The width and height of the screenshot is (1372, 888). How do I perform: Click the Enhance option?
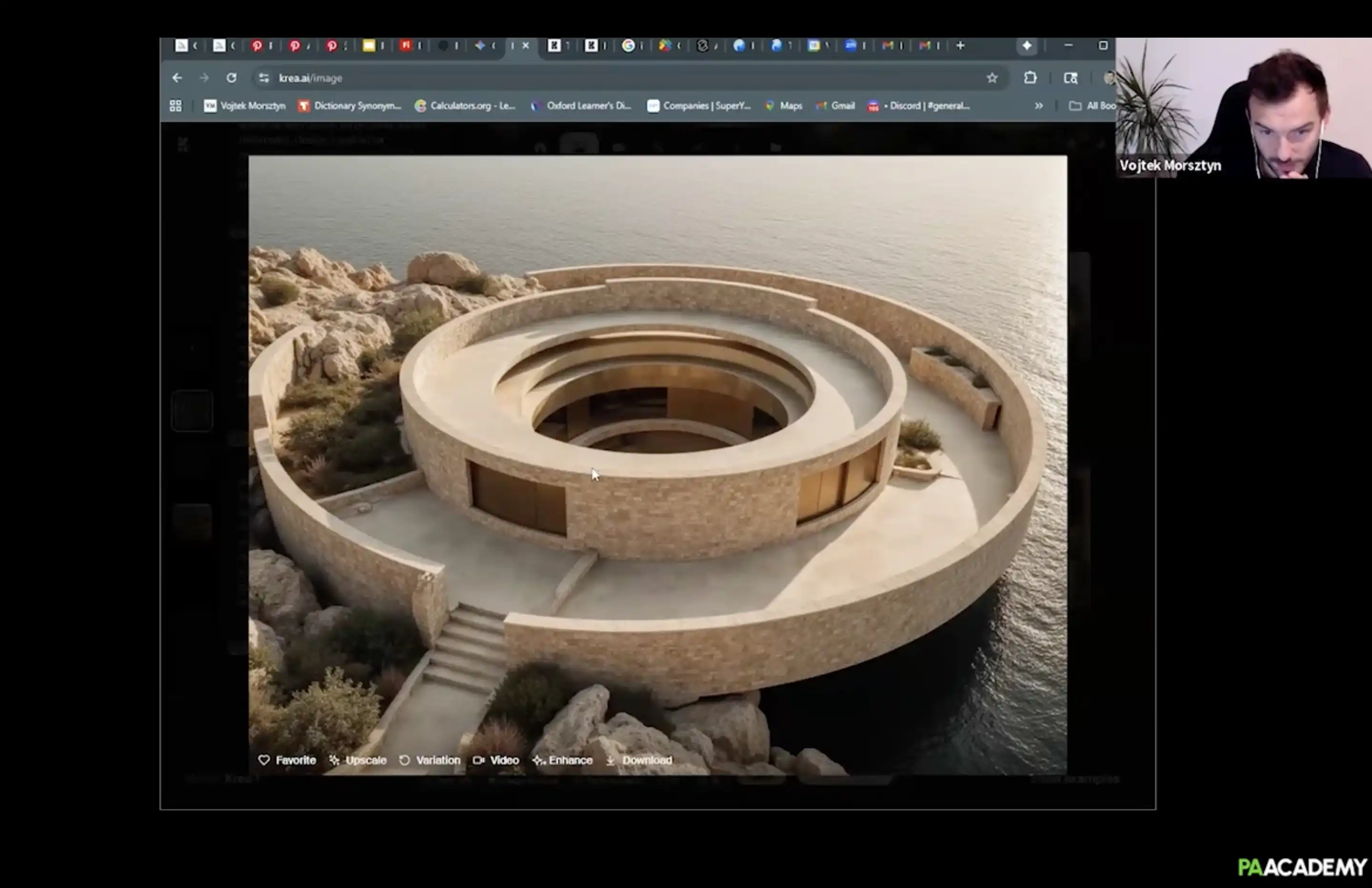coord(562,760)
